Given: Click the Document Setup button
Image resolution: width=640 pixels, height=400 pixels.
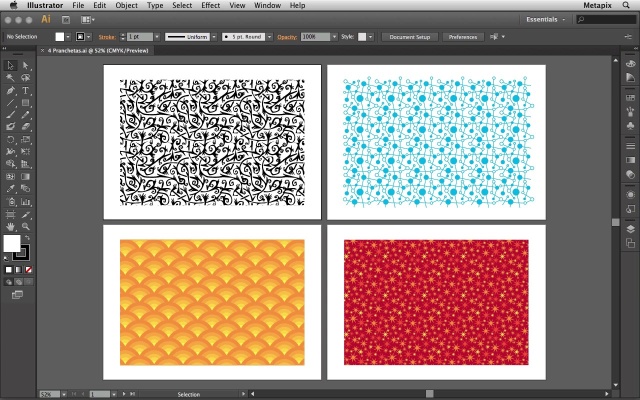Looking at the screenshot, I should click(410, 37).
